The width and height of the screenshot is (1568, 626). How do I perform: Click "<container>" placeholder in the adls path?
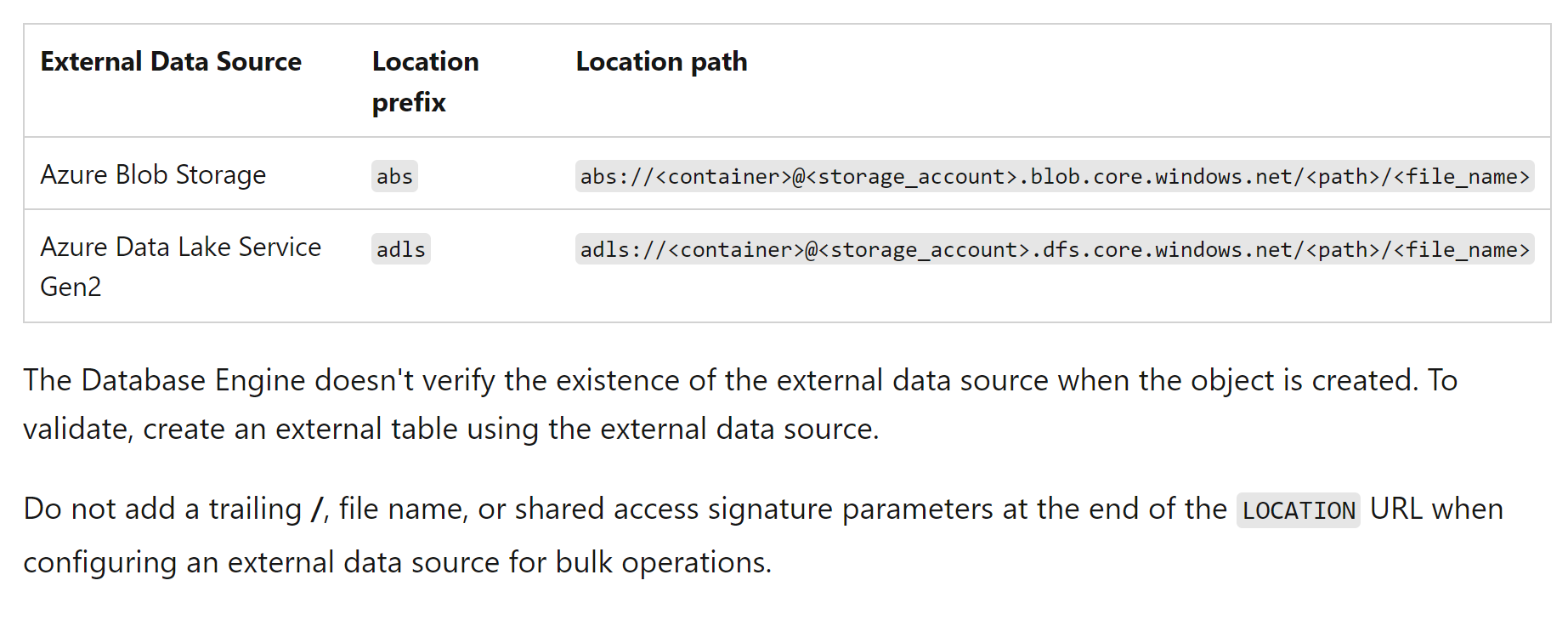[736, 249]
